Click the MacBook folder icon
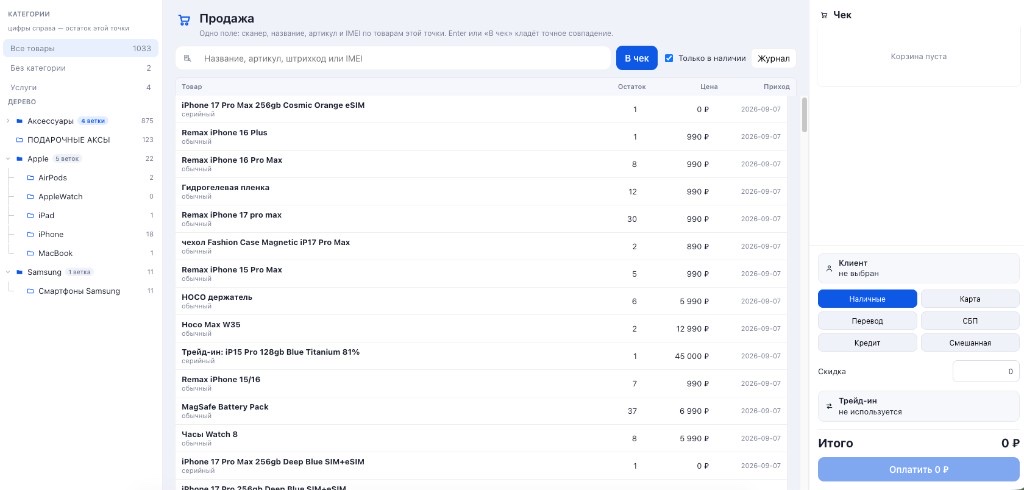Viewport: 1024px width, 490px height. 31,253
